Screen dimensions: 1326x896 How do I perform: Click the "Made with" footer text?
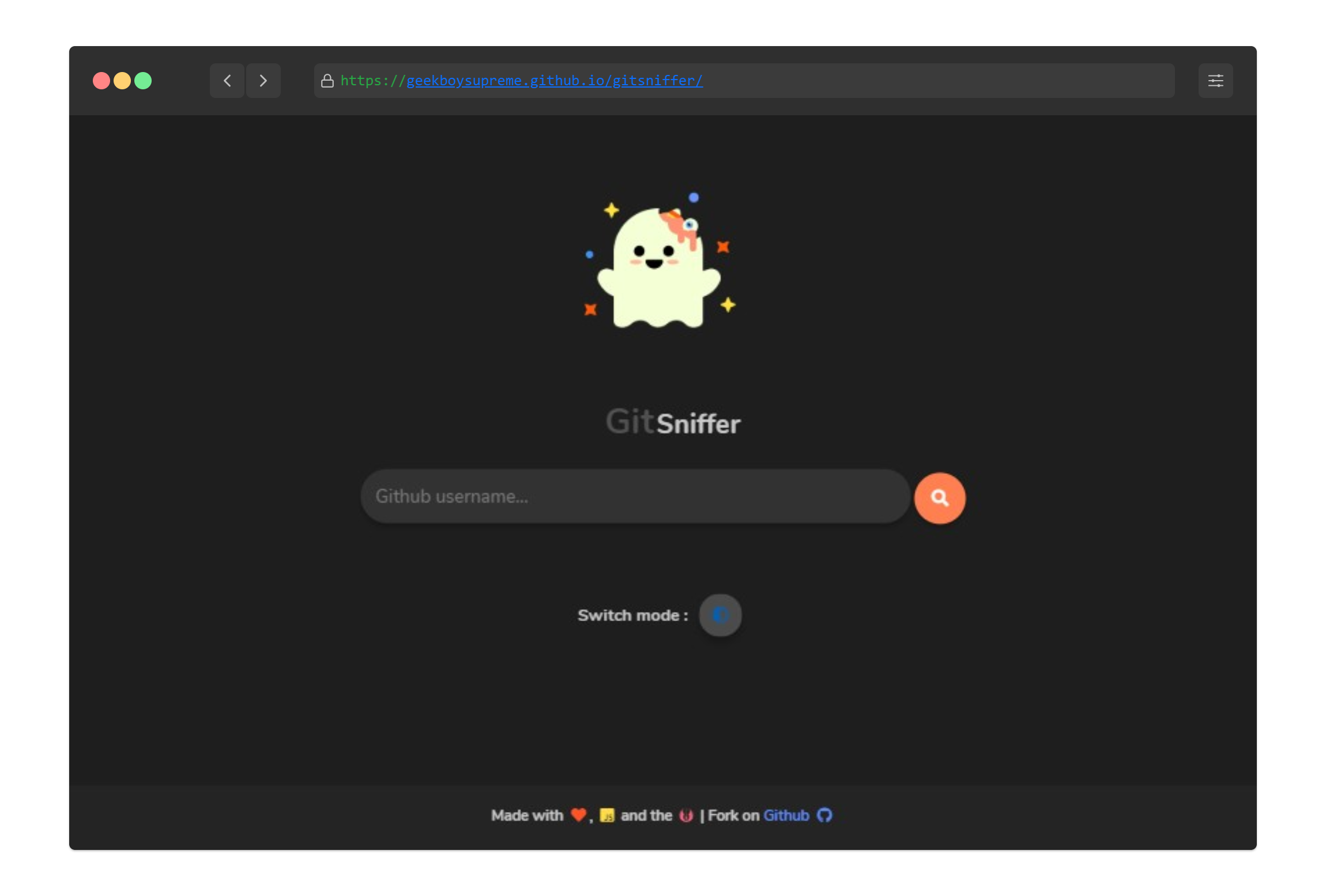click(527, 815)
